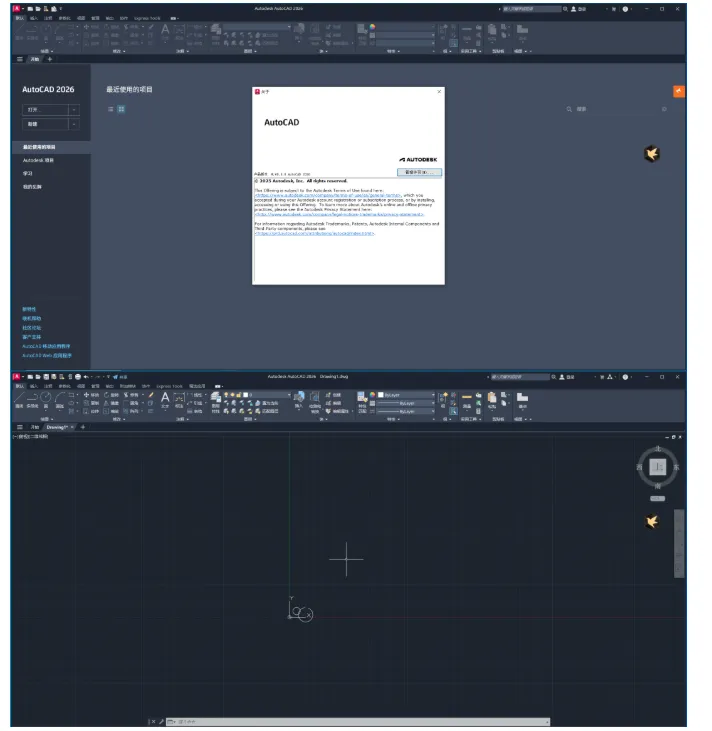The height and width of the screenshot is (731, 712).
Task: Activate the Mirror command in the Drawing1 ribbon
Action: click(x=111, y=403)
